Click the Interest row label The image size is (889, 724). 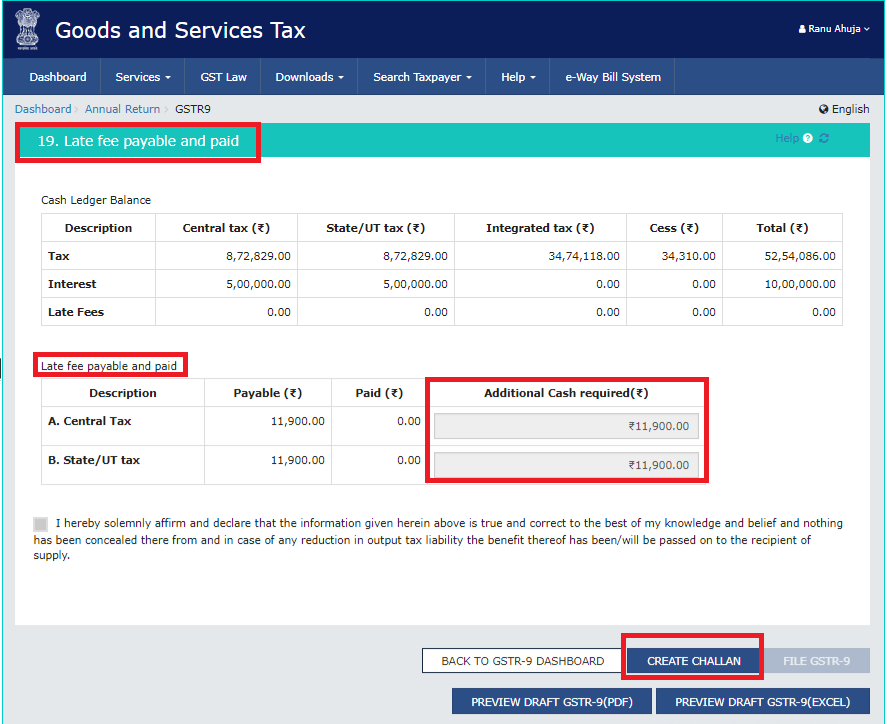72,284
